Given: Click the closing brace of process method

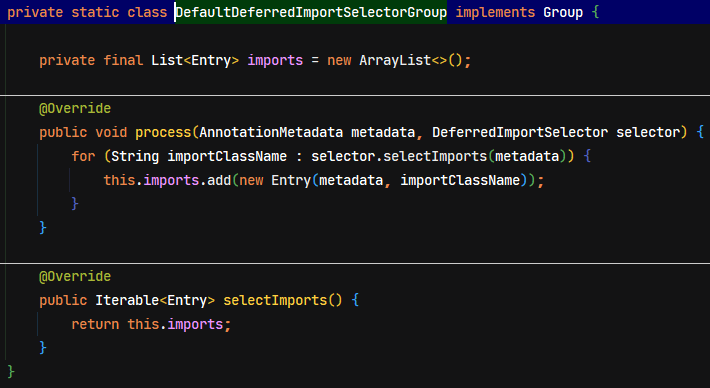Looking at the screenshot, I should (x=43, y=227).
